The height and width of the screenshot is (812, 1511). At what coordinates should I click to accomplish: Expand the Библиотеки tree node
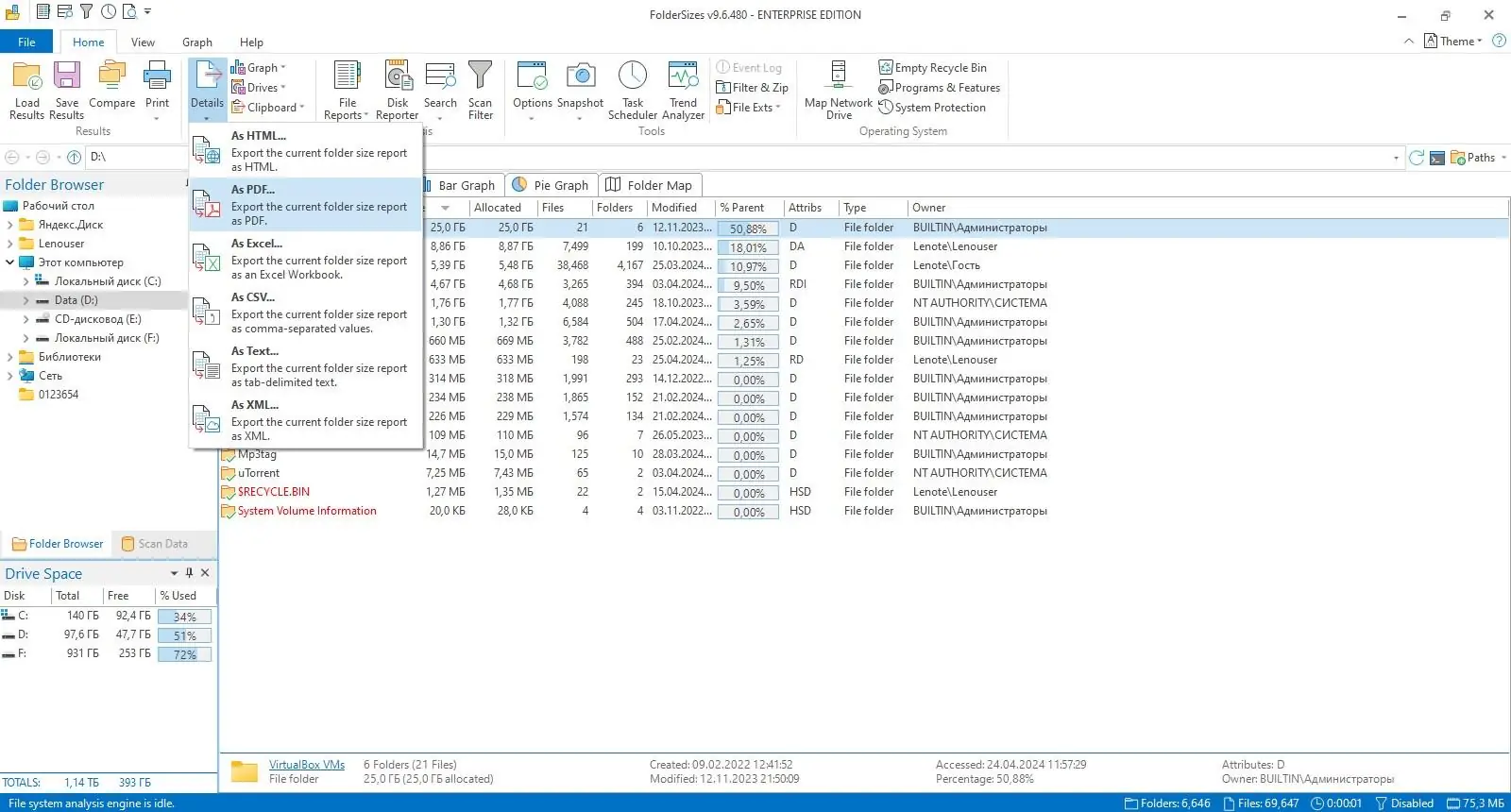[9, 357]
